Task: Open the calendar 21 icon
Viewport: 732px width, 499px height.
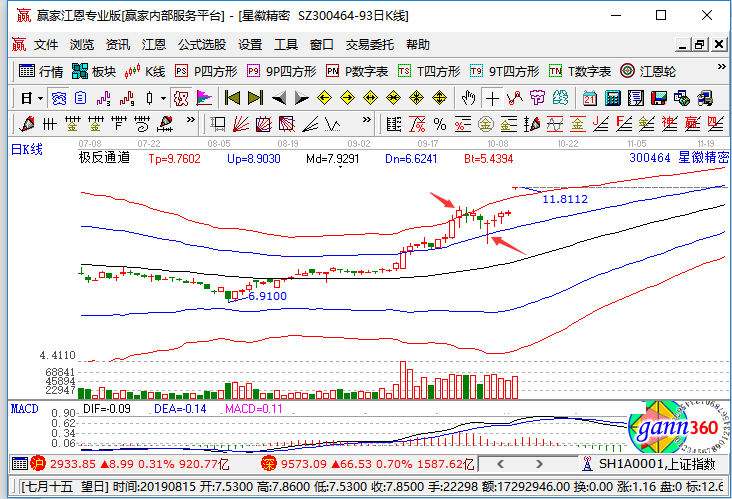Action: click(590, 98)
